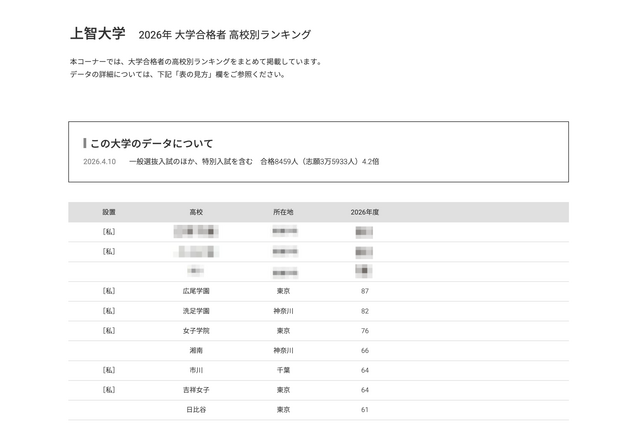
Task: Click 東京 in the 日比谷 row
Action: pyautogui.click(x=283, y=409)
